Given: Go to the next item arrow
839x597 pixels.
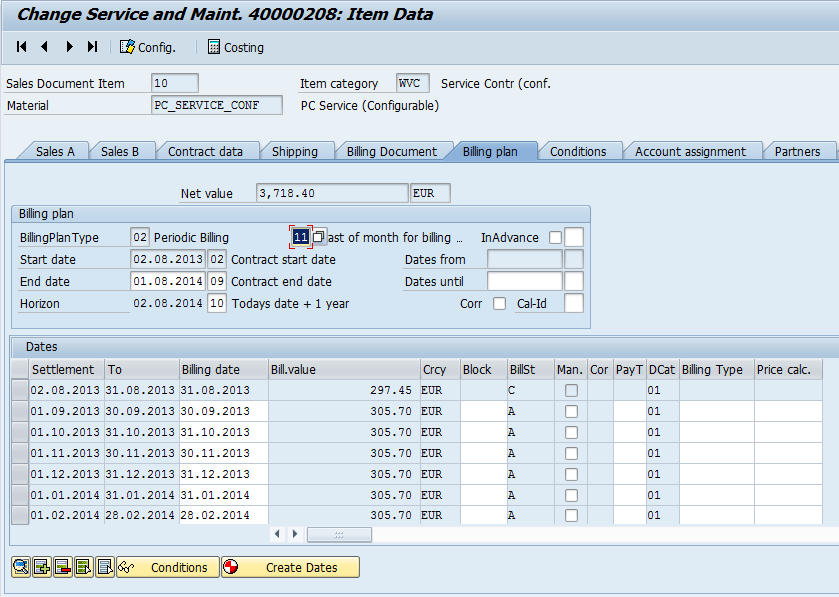Looking at the screenshot, I should click(x=69, y=47).
